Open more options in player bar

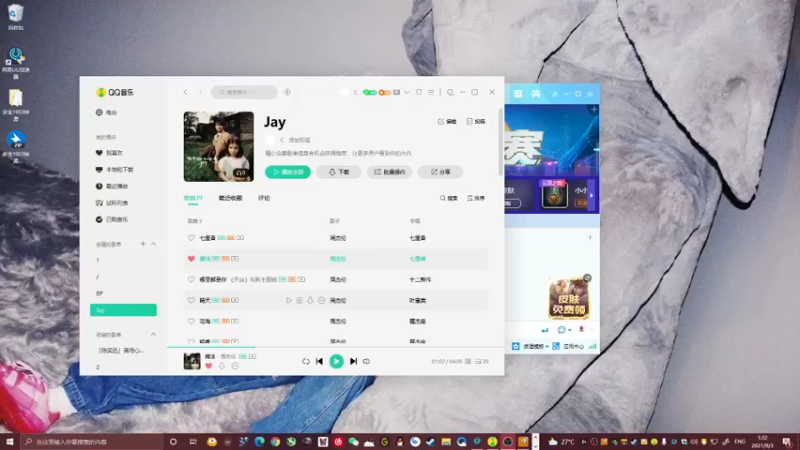235,366
